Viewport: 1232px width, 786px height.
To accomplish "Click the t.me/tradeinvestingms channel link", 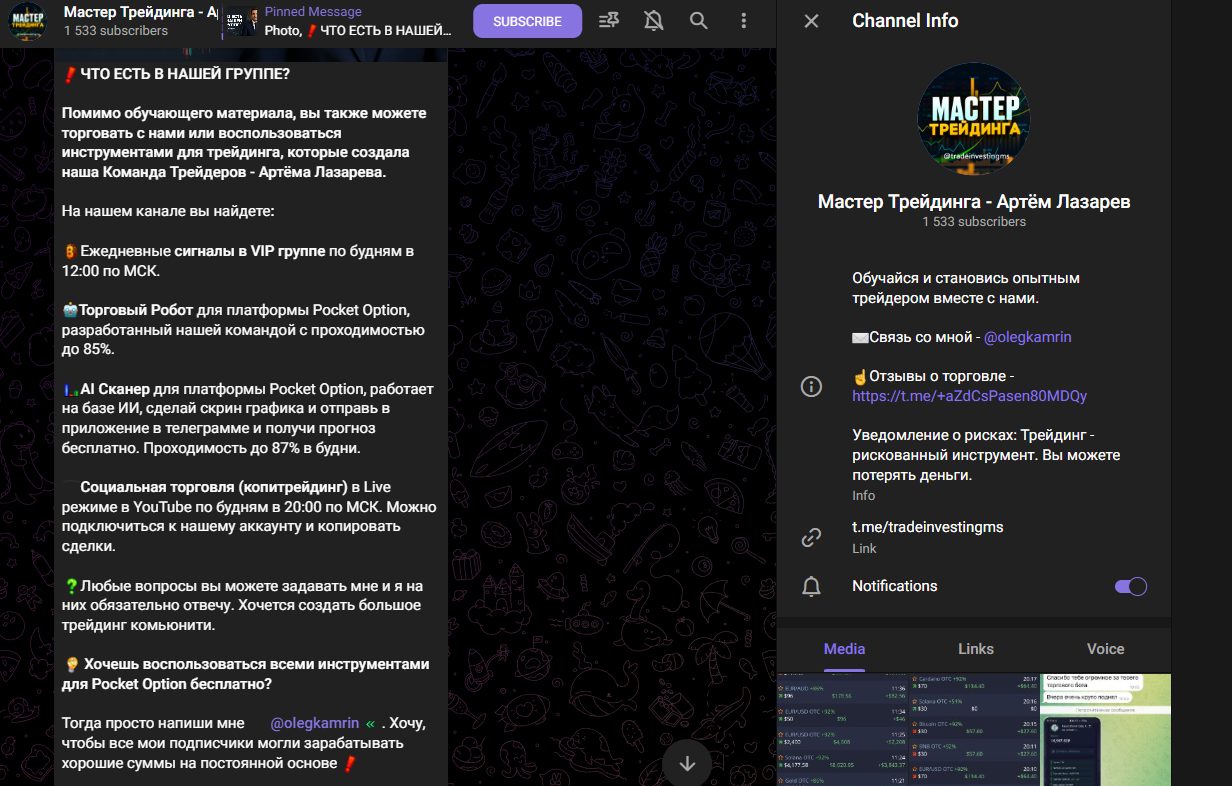I will tap(927, 527).
